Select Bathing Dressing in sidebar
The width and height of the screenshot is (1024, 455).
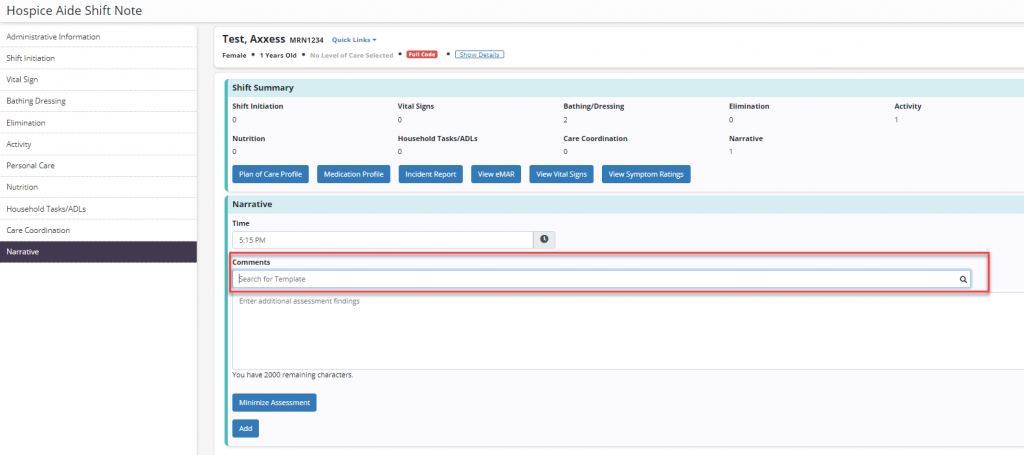[98, 101]
